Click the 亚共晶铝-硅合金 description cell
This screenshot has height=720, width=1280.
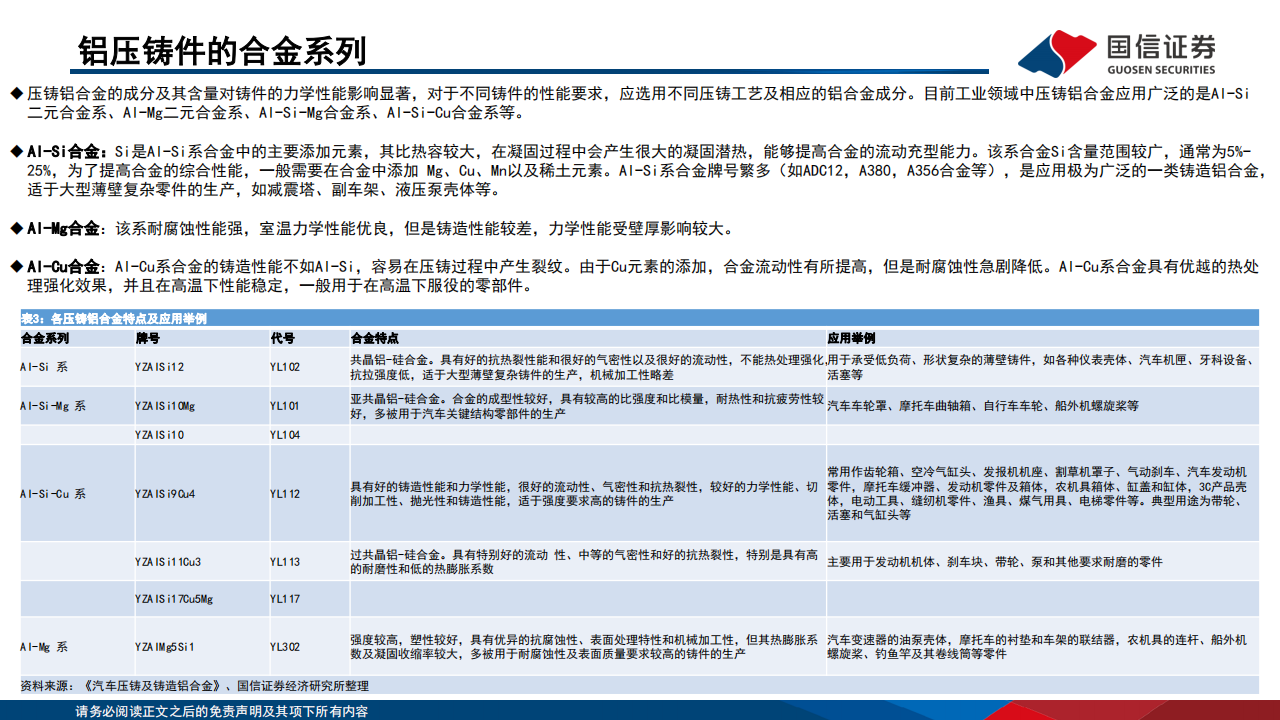(587, 406)
